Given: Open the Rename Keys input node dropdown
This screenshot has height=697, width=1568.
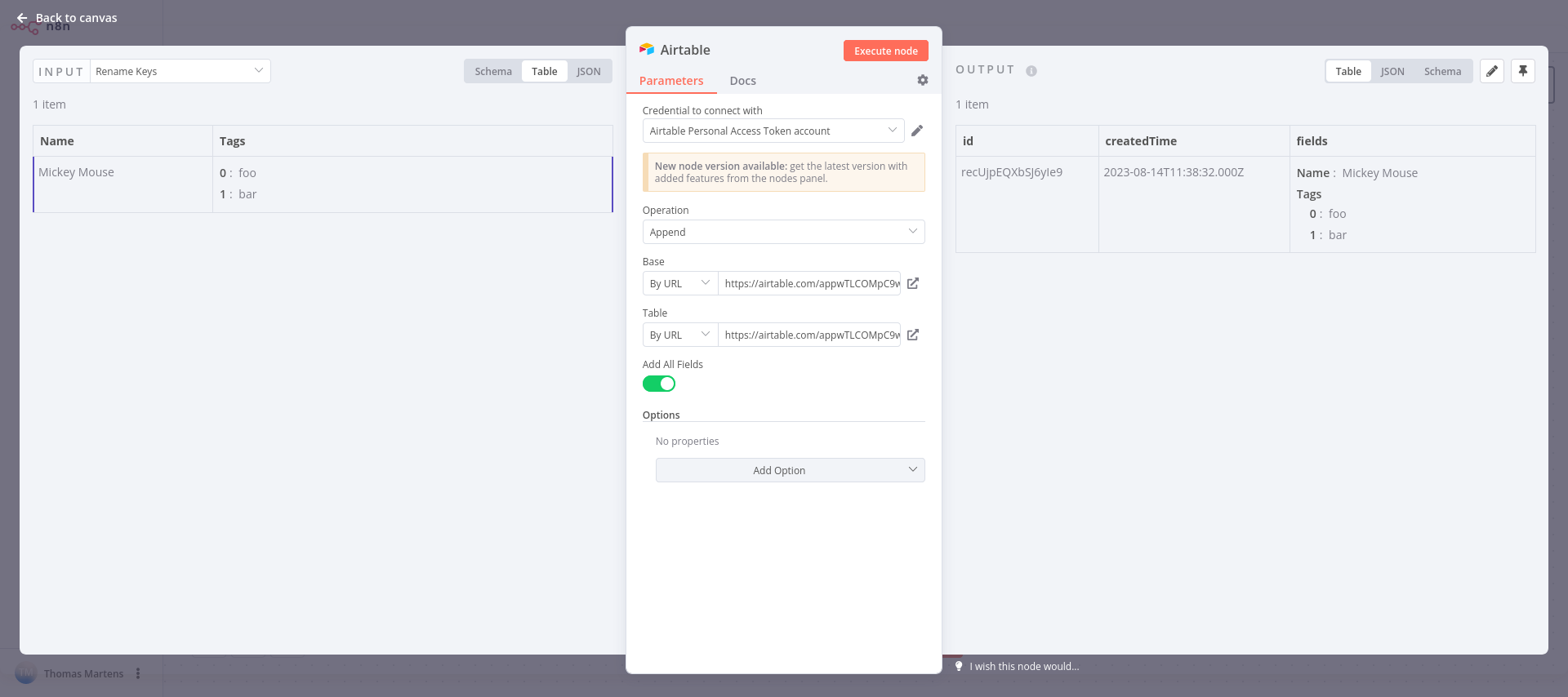Looking at the screenshot, I should click(180, 71).
